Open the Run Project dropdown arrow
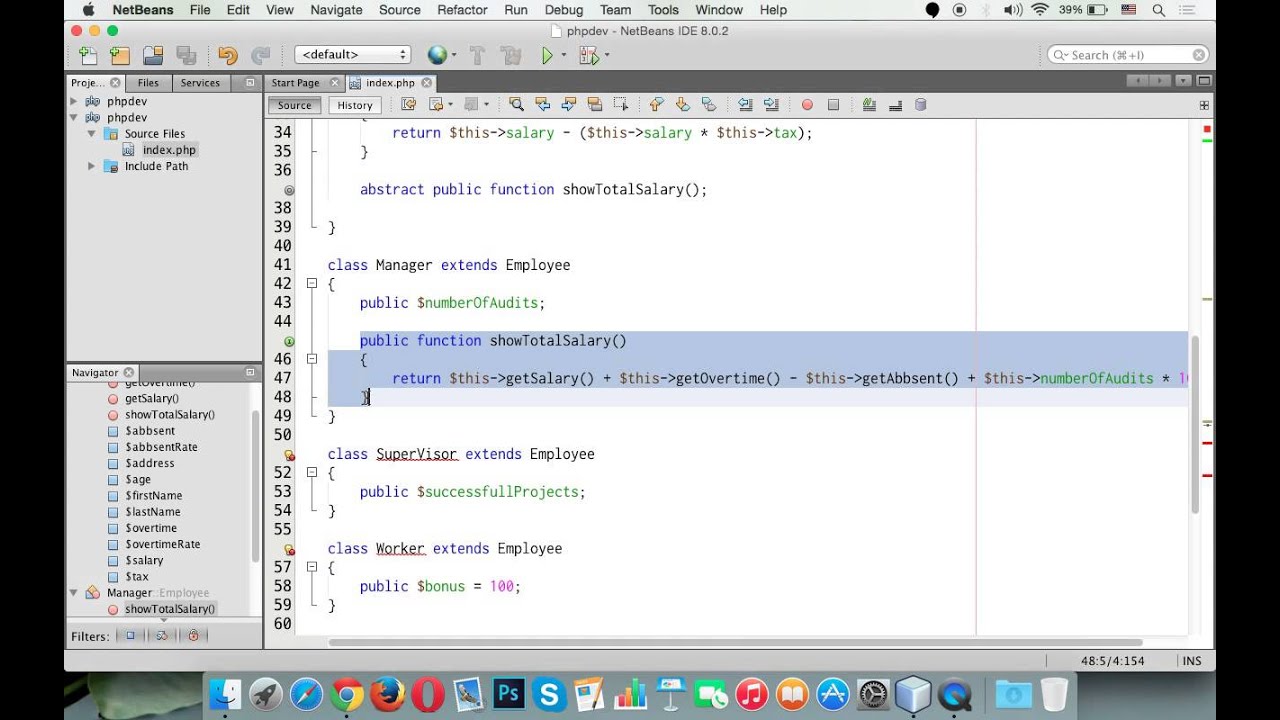 [x=563, y=56]
